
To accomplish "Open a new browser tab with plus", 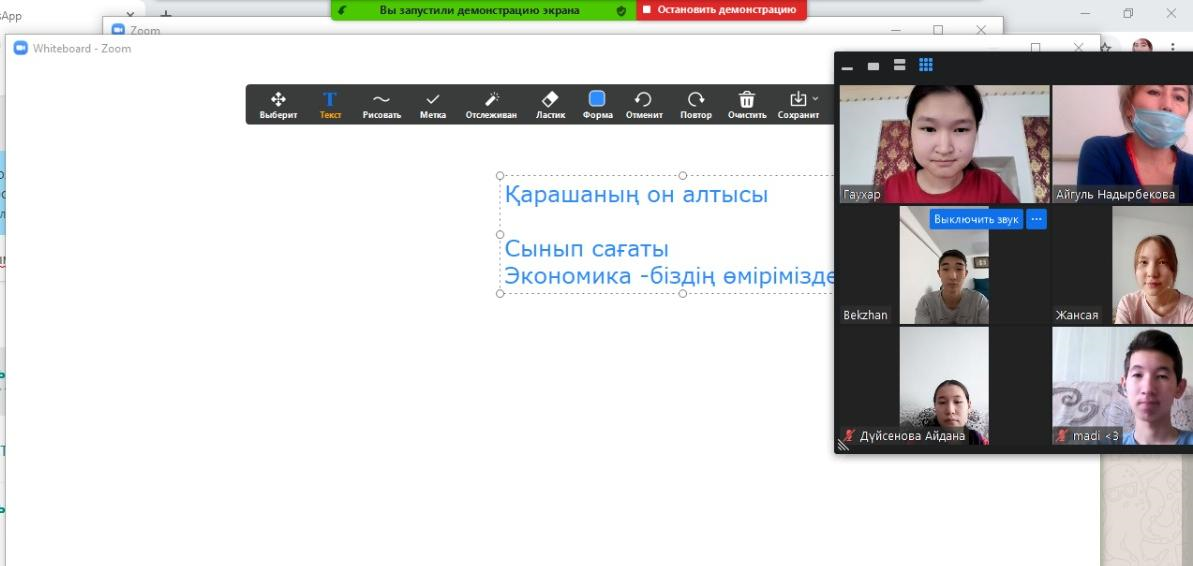I will (x=166, y=13).
